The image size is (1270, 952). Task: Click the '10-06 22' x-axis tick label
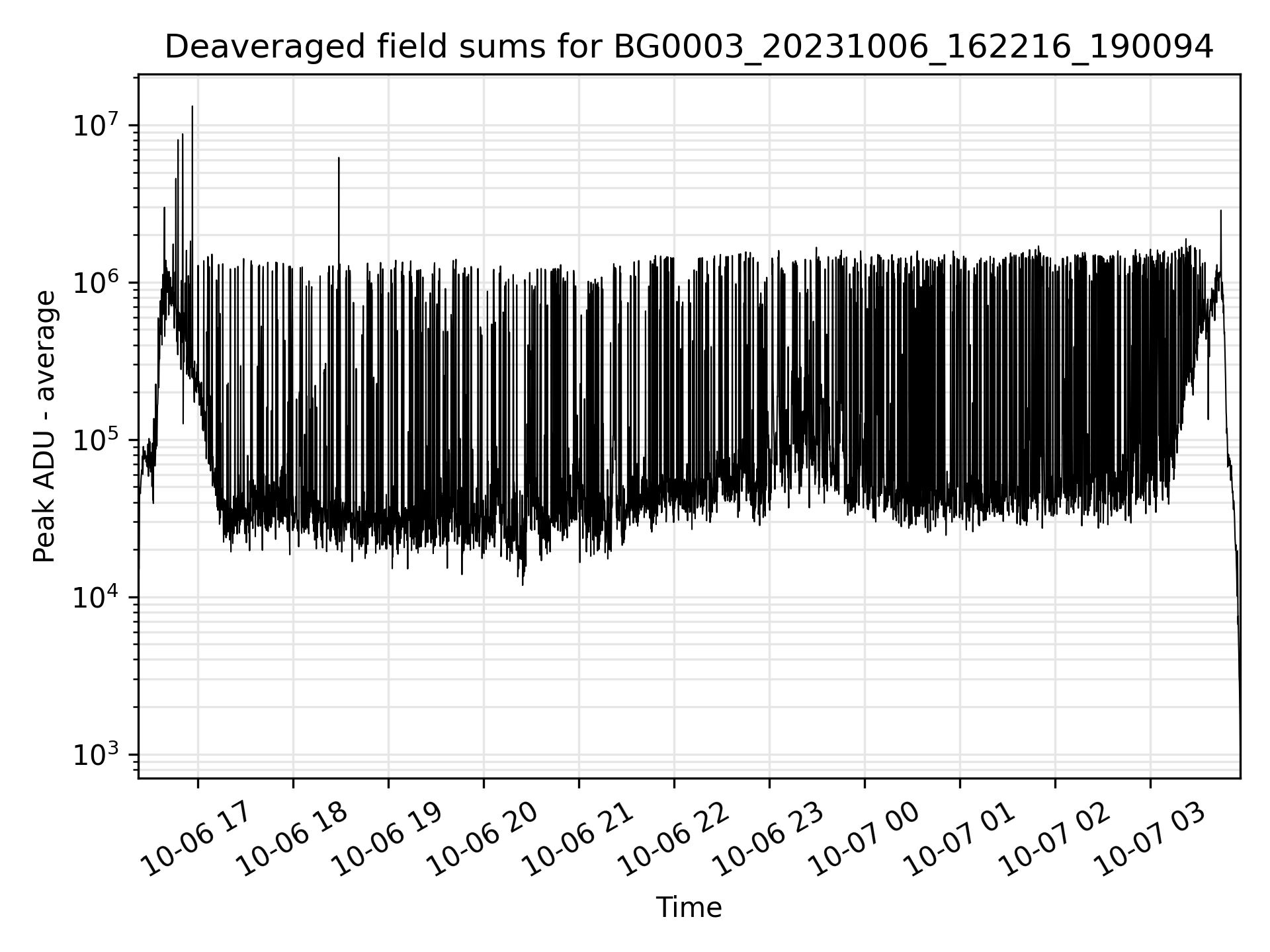tap(675, 839)
